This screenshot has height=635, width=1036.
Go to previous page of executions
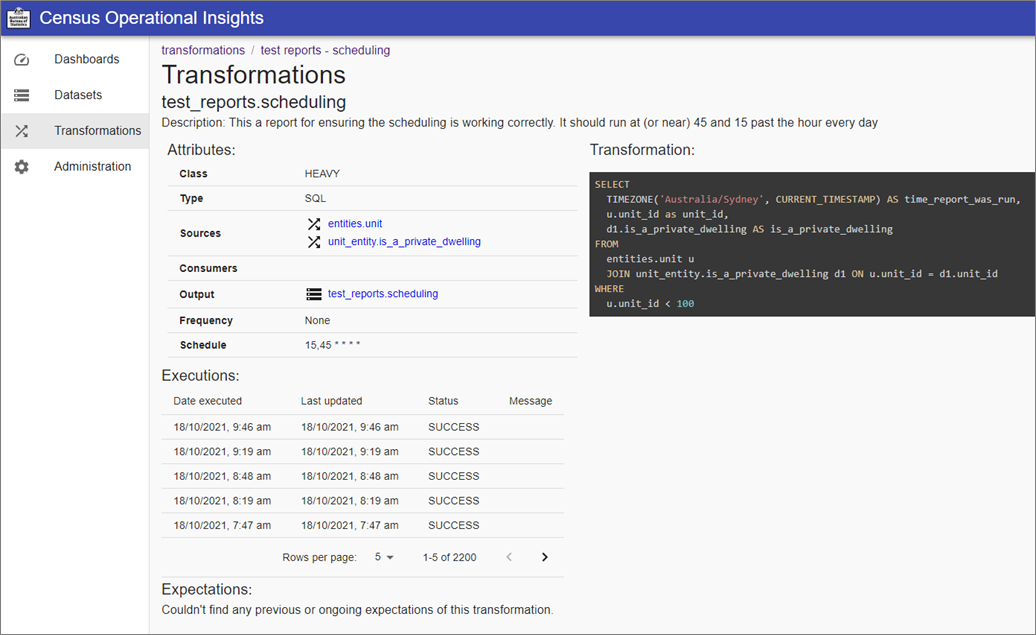tap(509, 557)
